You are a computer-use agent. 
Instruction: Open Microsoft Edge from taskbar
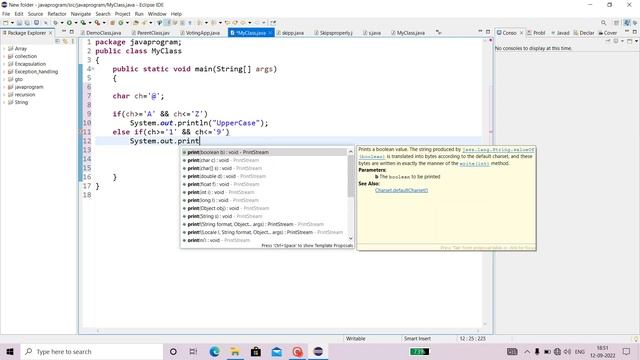(214, 351)
